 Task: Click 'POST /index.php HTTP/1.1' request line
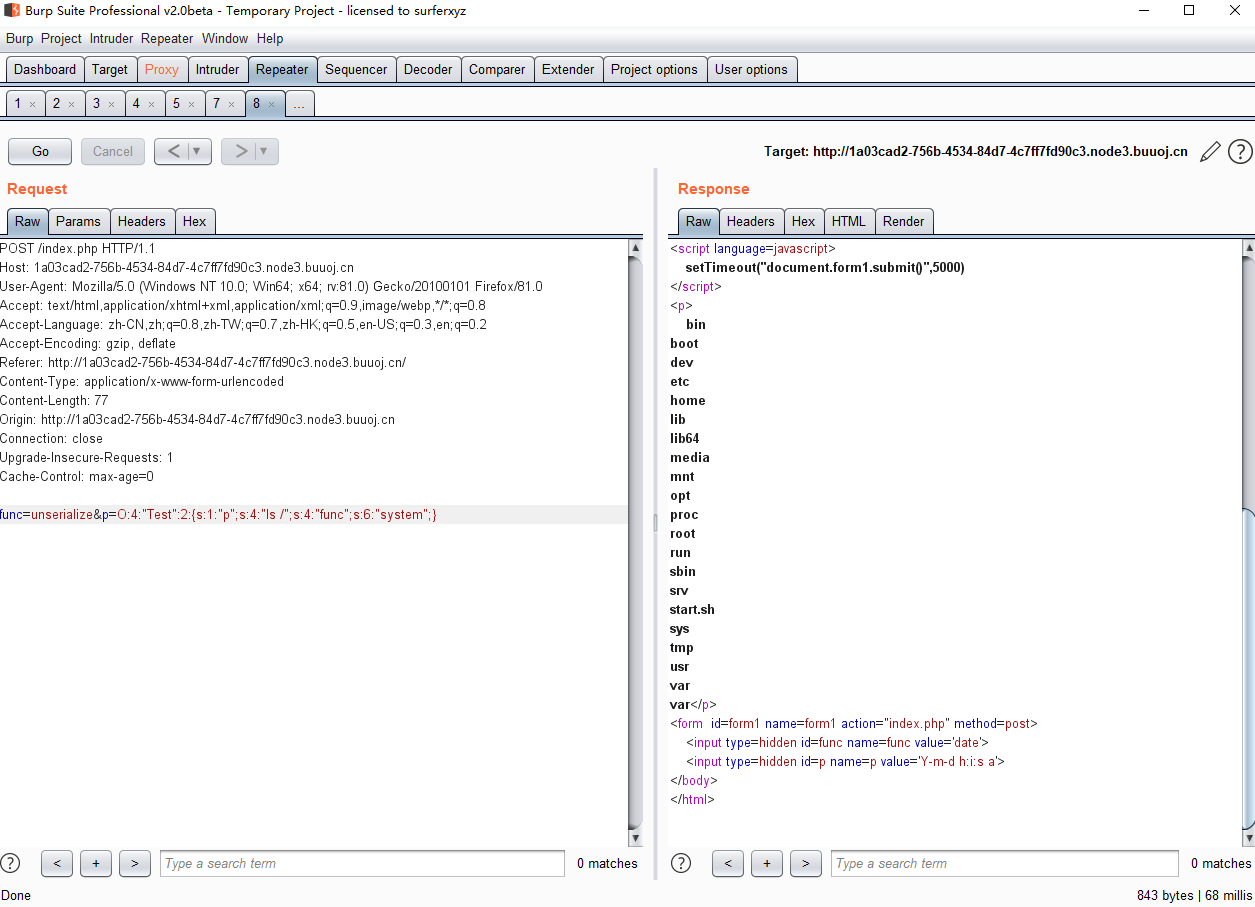(x=78, y=248)
